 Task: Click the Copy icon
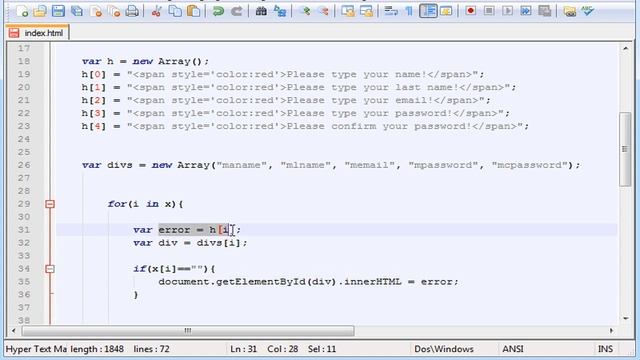tap(175, 11)
